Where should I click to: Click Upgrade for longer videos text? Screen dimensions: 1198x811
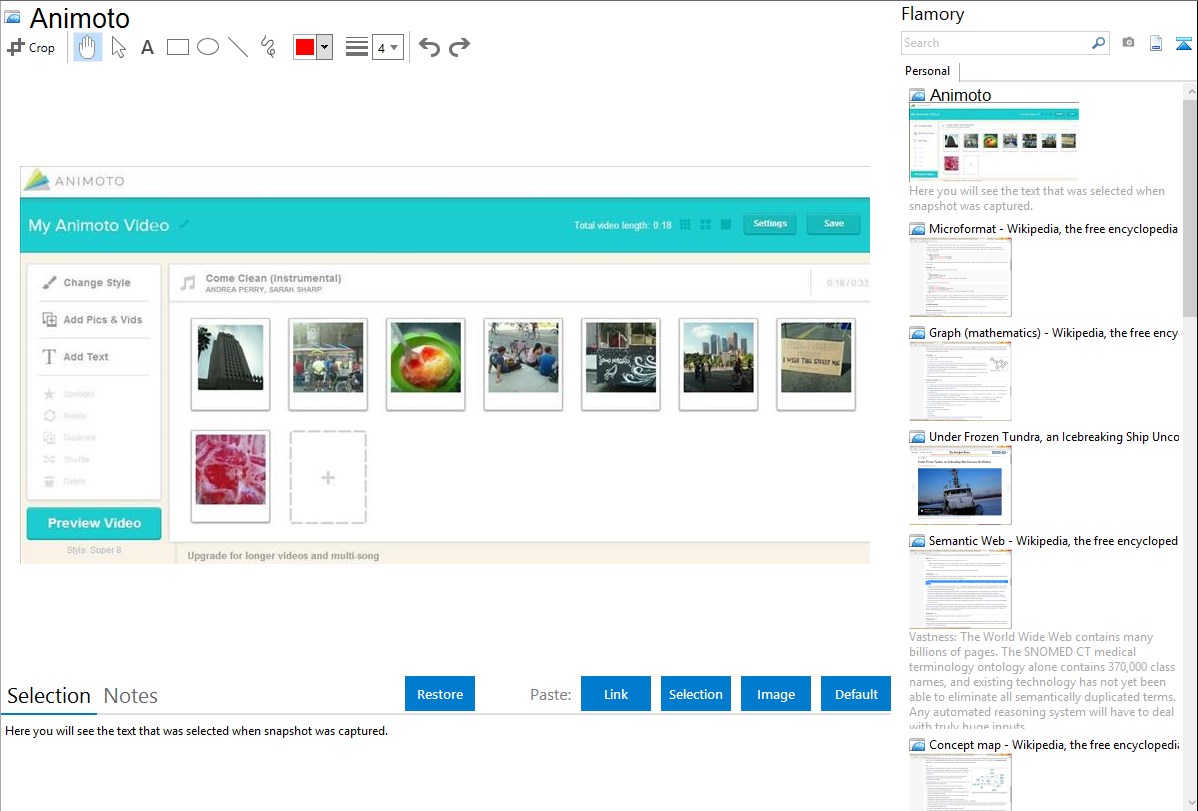[x=283, y=556]
